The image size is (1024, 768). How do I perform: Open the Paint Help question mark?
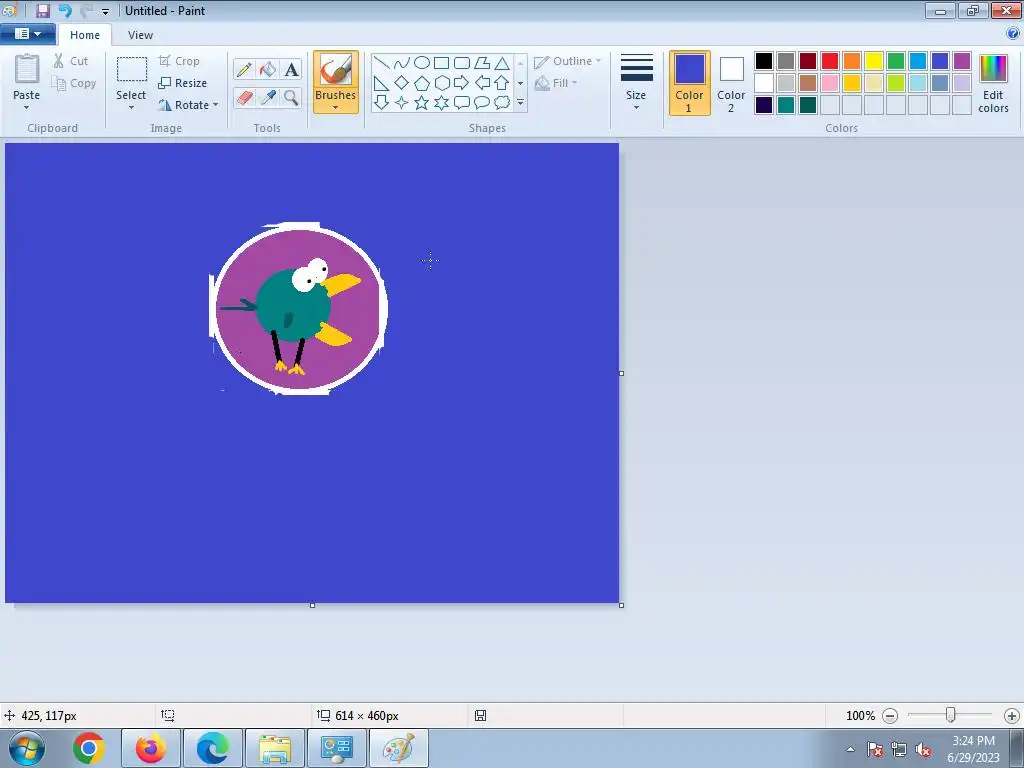coord(1013,33)
